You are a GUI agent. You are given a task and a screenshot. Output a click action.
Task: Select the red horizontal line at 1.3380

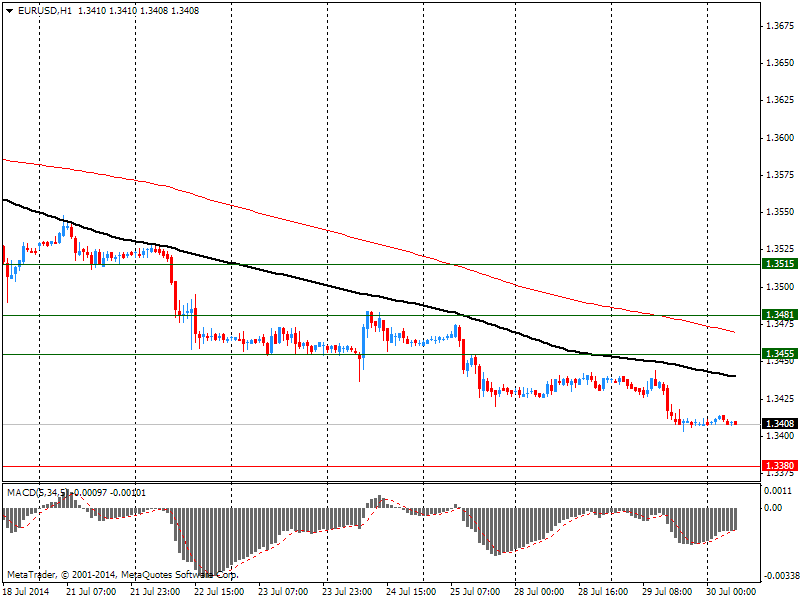tap(381, 466)
